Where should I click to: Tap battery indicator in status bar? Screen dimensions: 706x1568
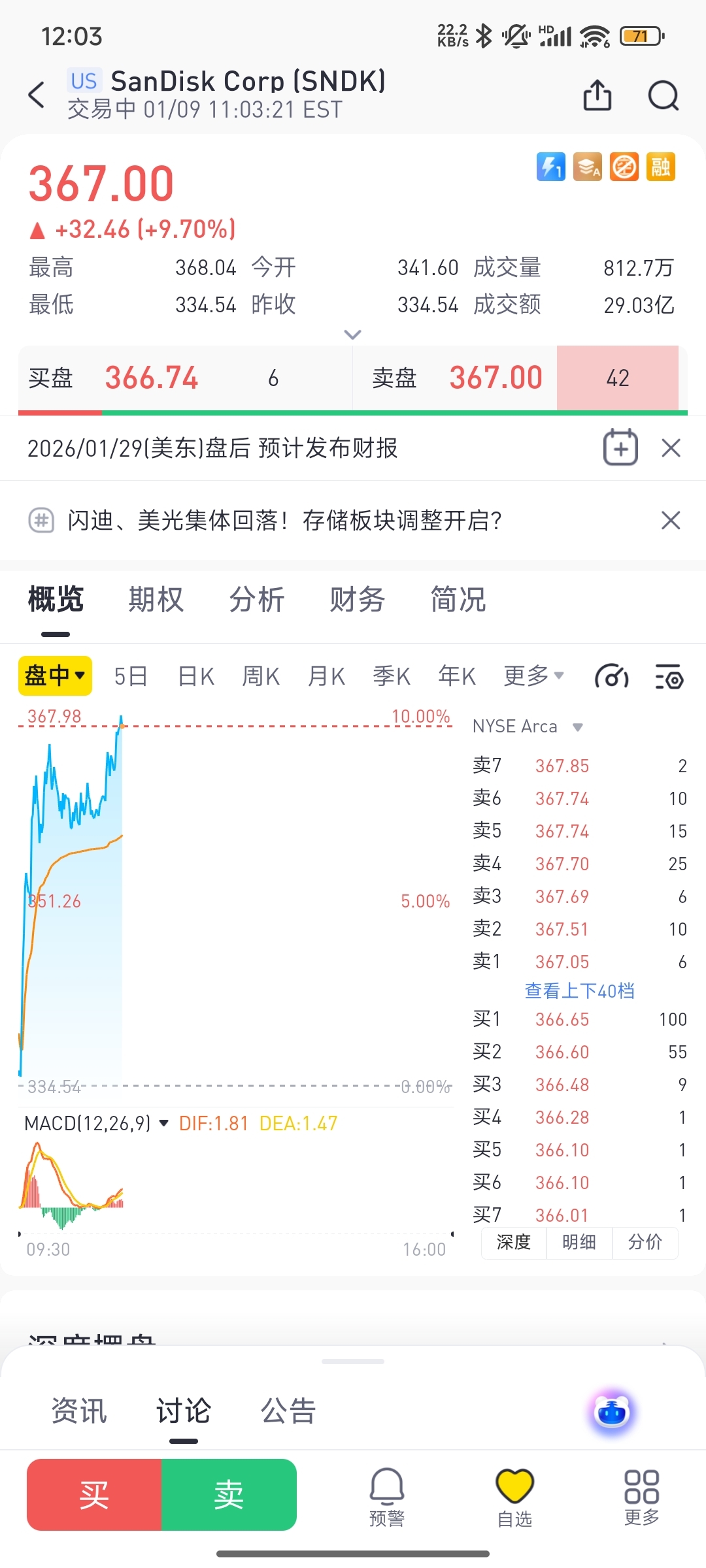pos(642,36)
